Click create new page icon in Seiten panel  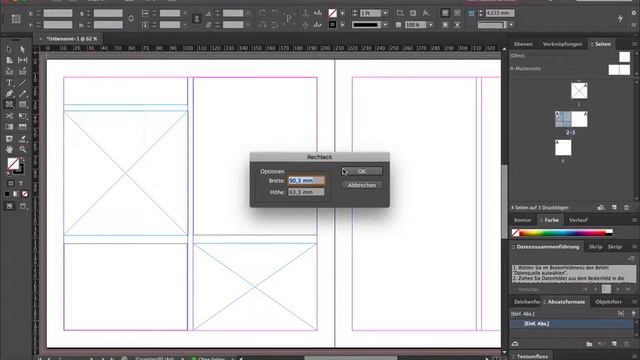(x=614, y=208)
